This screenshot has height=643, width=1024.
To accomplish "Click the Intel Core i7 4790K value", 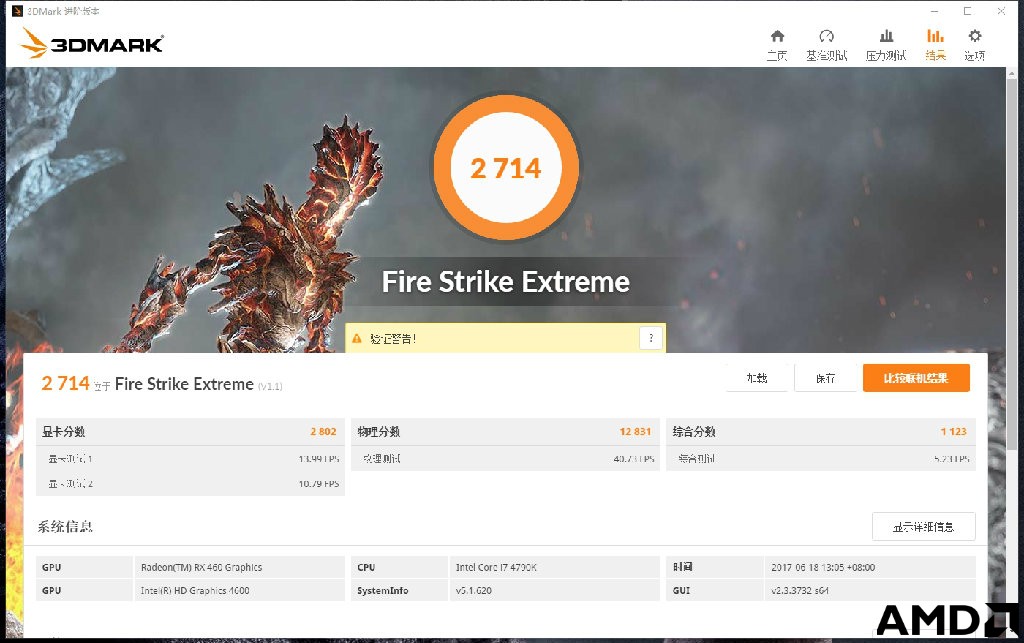I will click(496, 567).
